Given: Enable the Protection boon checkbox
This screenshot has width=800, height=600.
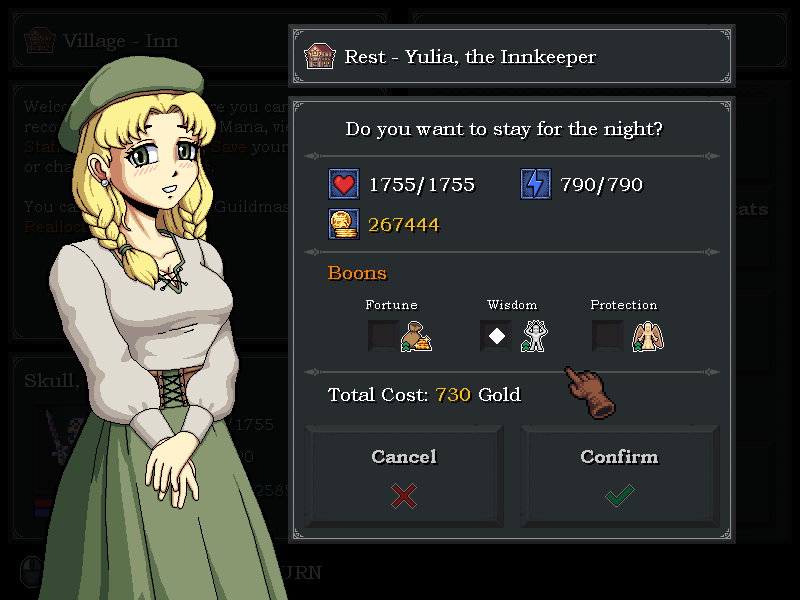Looking at the screenshot, I should click(608, 336).
